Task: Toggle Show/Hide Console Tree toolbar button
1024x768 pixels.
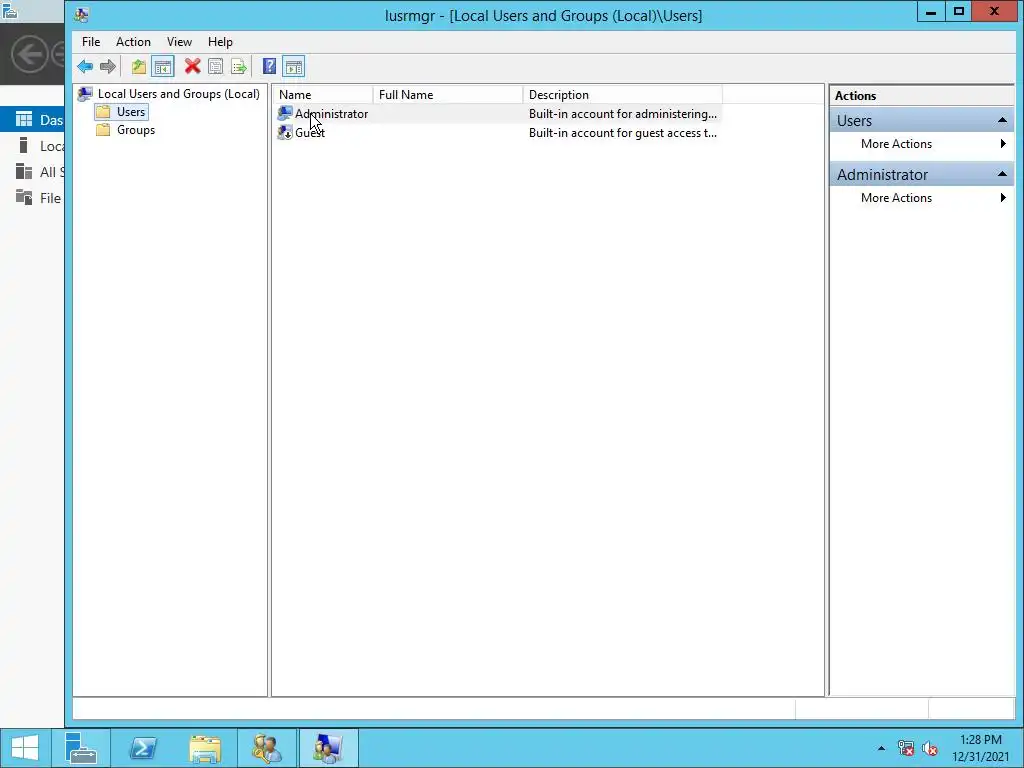Action: (x=163, y=67)
